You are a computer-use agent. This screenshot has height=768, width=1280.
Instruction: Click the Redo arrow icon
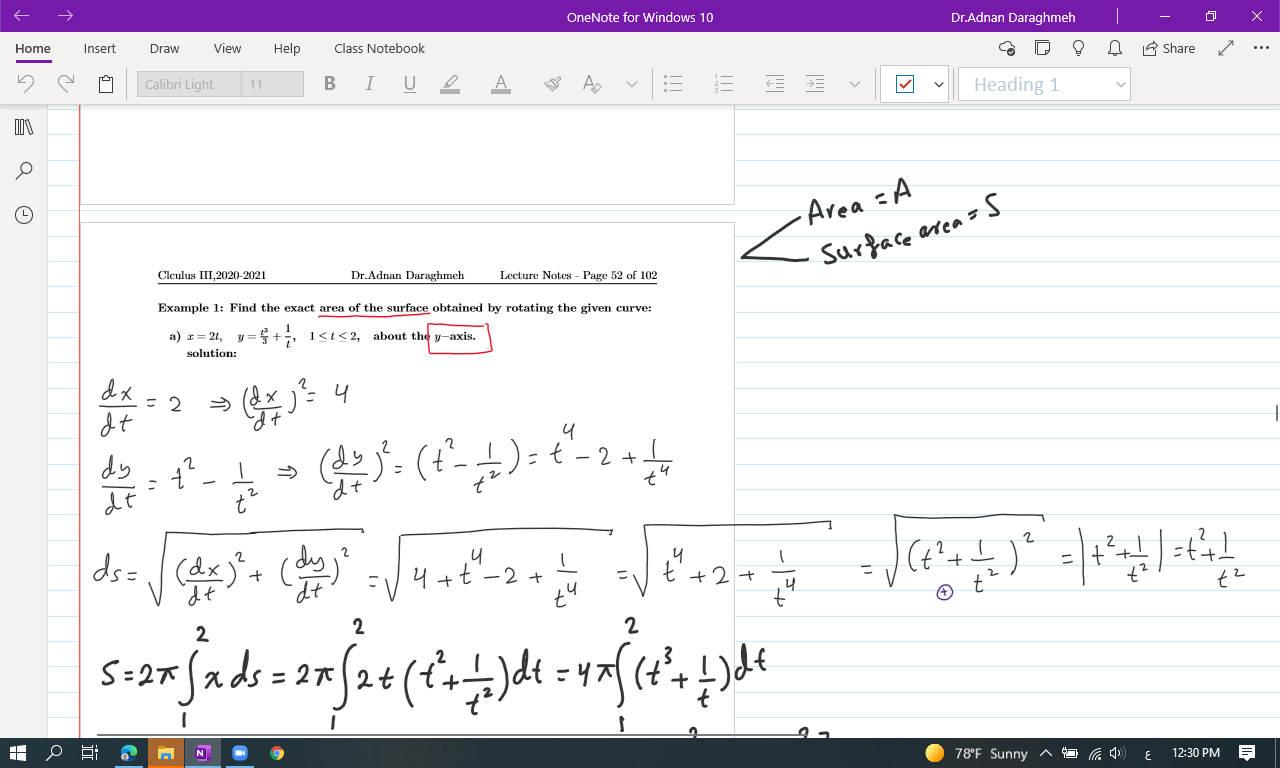tap(66, 84)
